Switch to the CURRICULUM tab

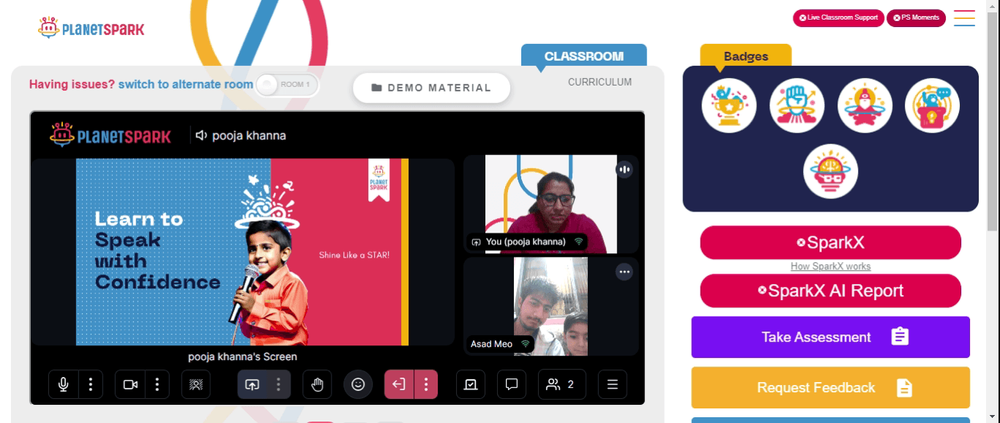click(599, 82)
